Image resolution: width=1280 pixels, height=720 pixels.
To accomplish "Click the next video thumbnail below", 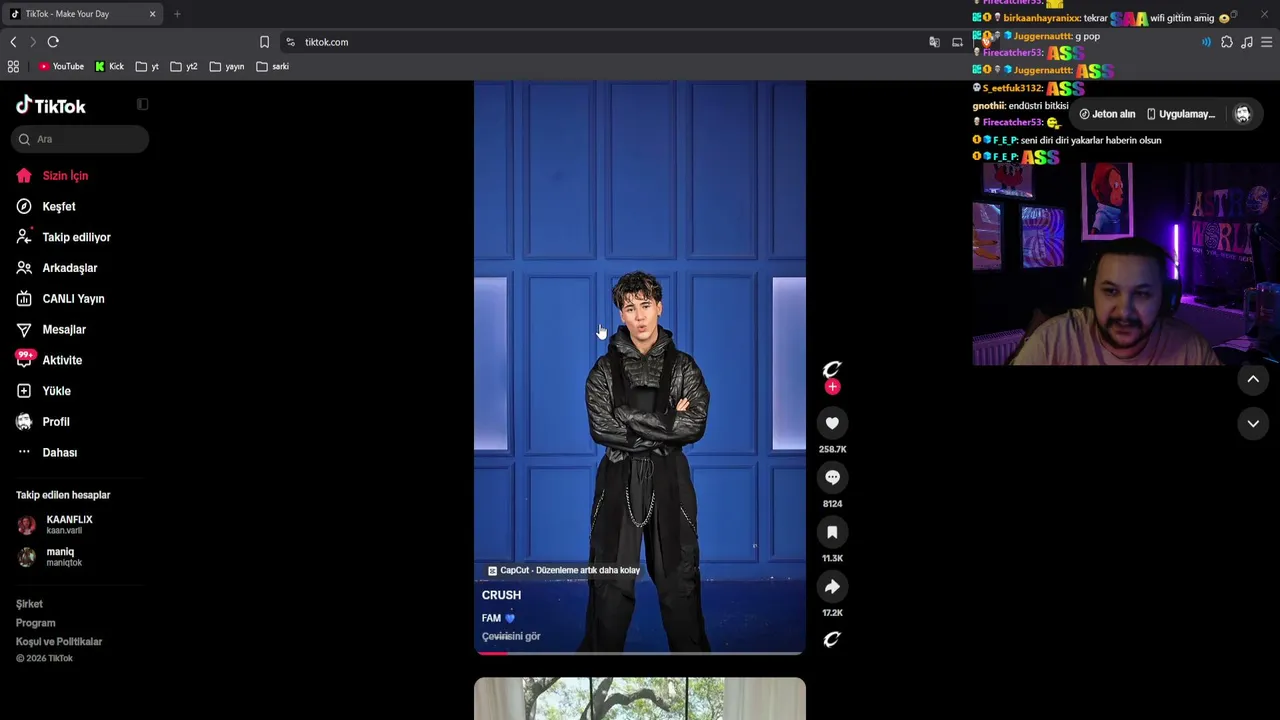I will (x=640, y=698).
